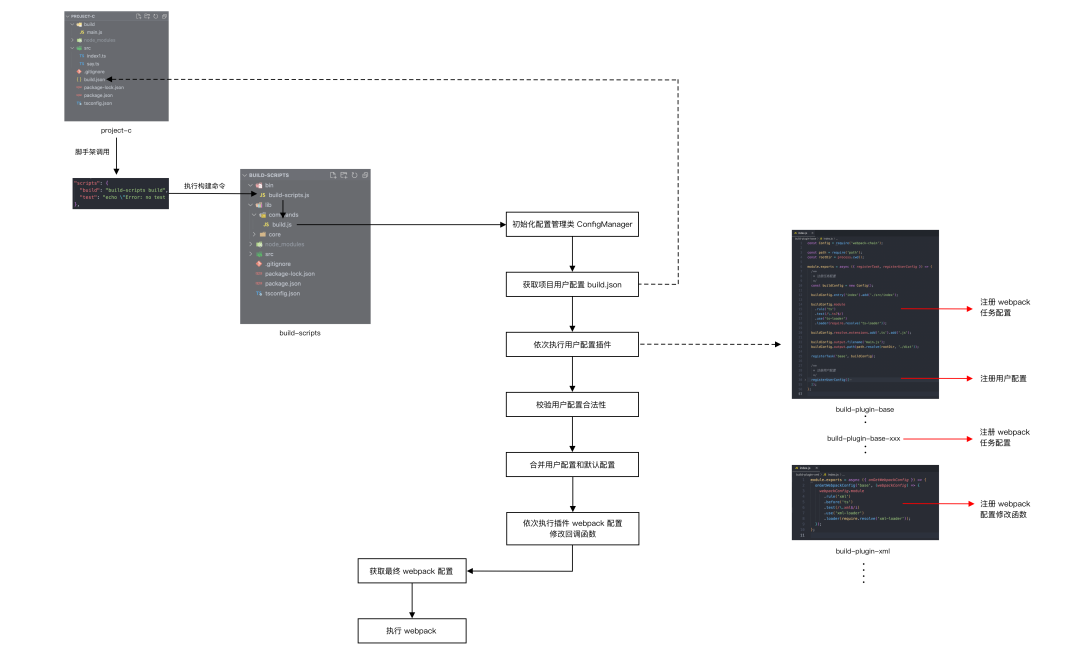The height and width of the screenshot is (665, 1080).
Task: Click the scripts JSON code snippet
Action: [121, 193]
